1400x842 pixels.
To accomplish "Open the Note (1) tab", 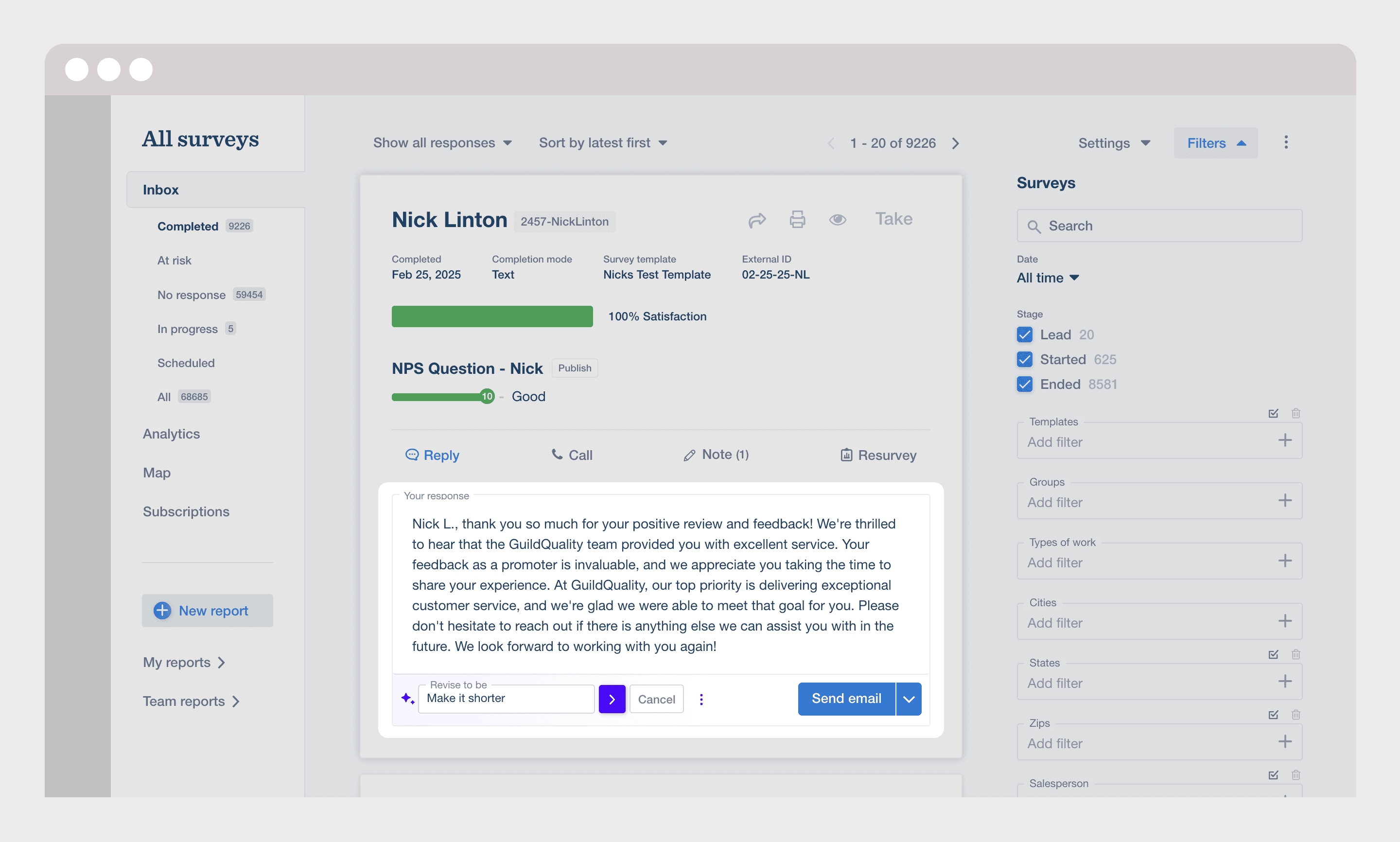I will pos(716,455).
